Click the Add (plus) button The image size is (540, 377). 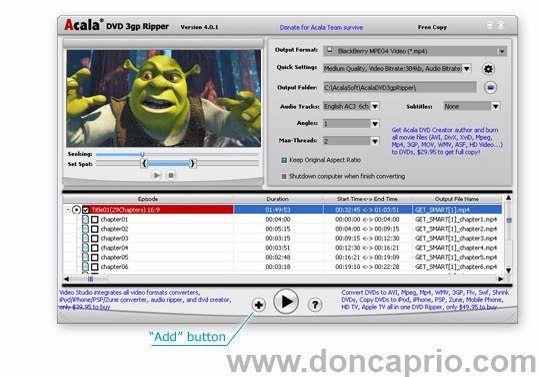259,305
